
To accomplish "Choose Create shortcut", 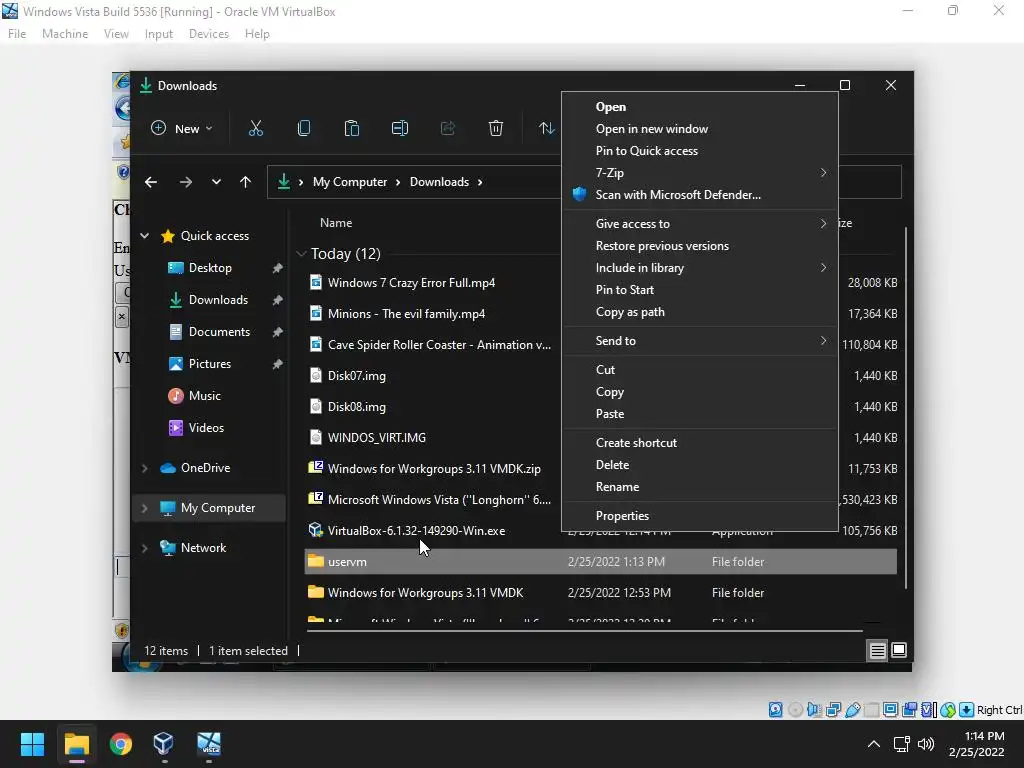I will pos(700,443).
